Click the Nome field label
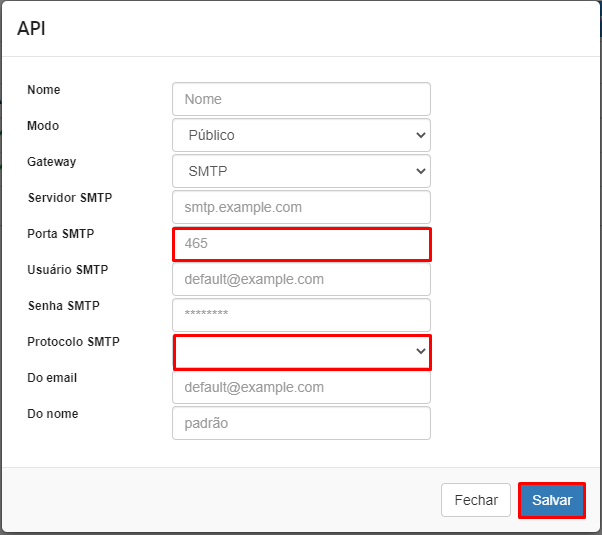602x535 pixels. (x=43, y=90)
